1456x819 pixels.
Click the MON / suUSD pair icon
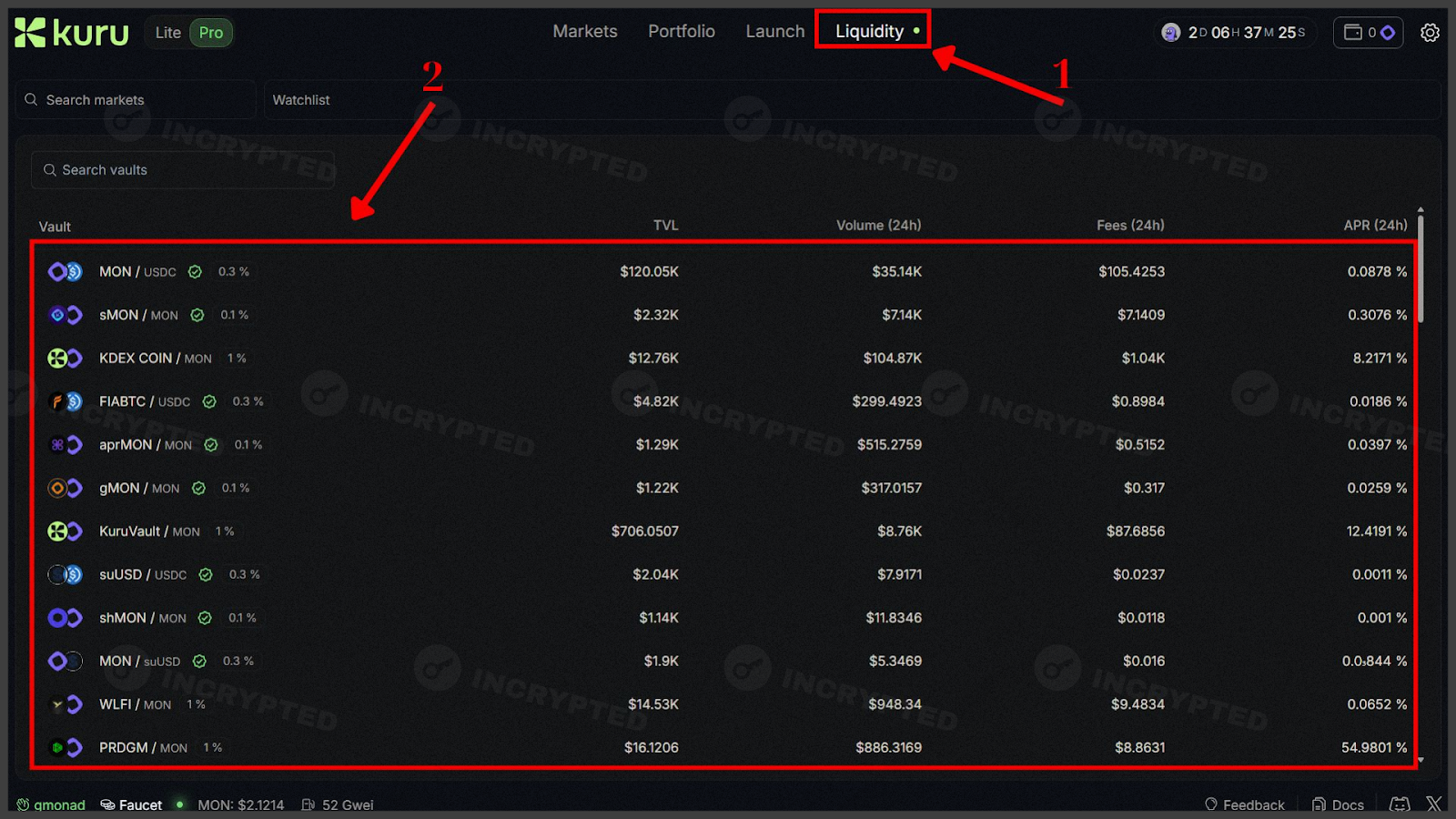66,661
